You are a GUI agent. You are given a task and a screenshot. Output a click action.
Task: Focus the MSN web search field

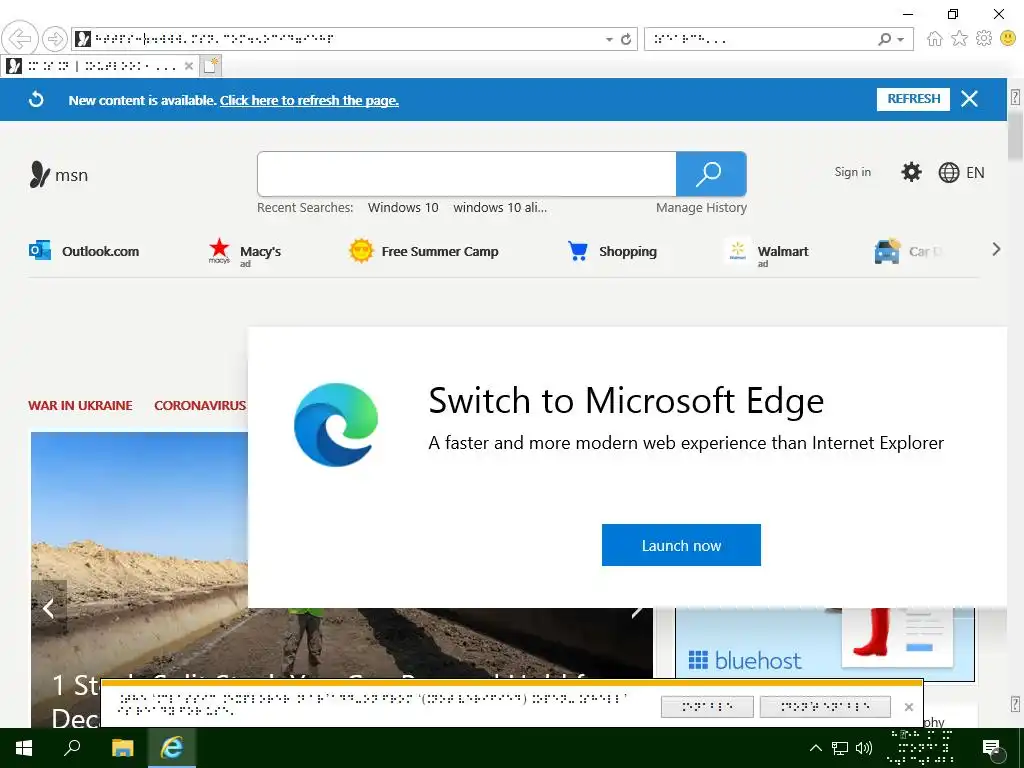coord(467,174)
